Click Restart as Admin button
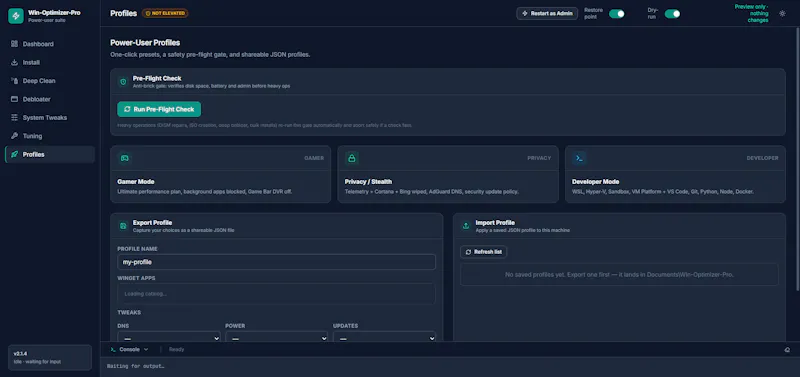The image size is (800, 377). tap(547, 14)
